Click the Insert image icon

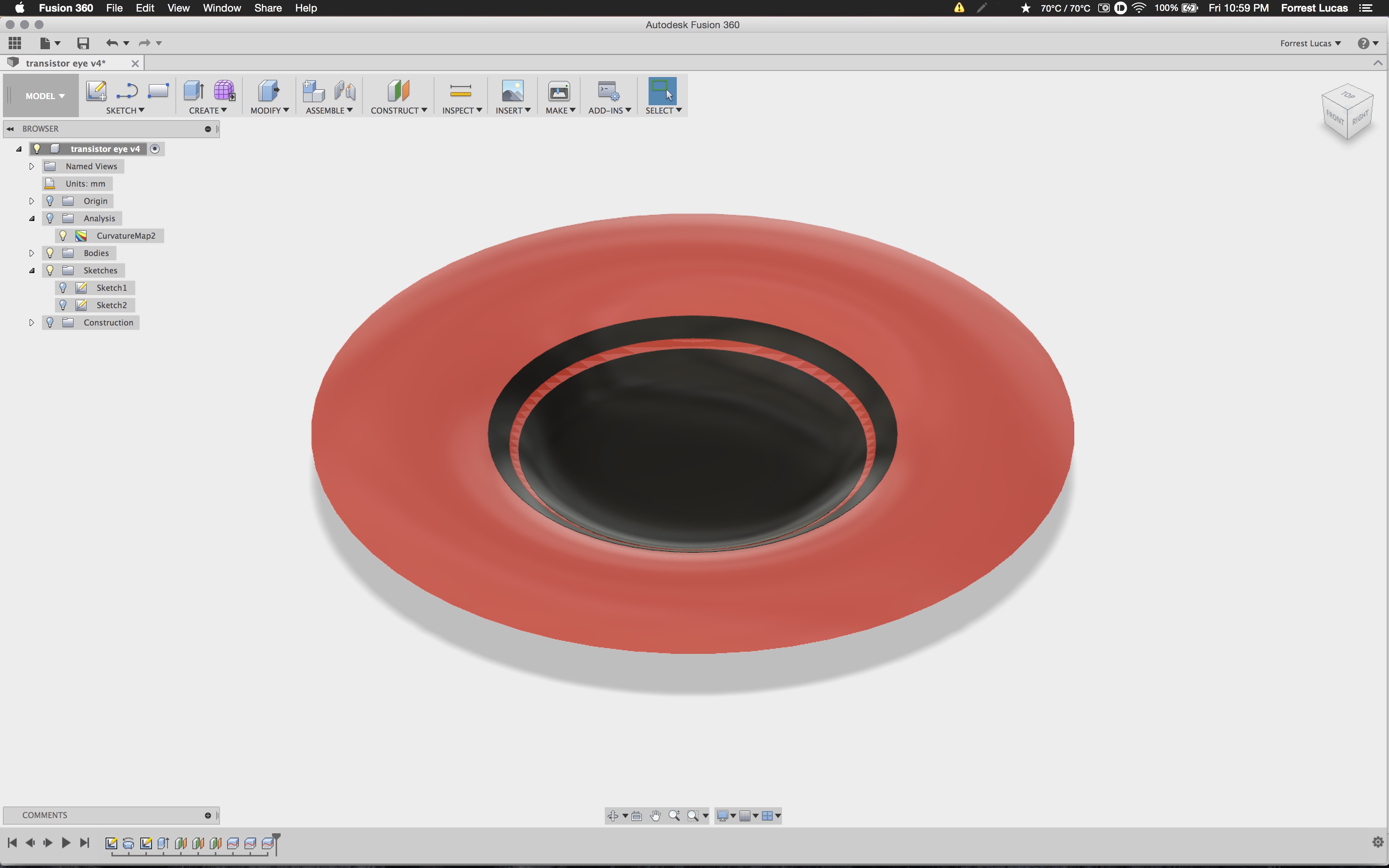pos(513,91)
